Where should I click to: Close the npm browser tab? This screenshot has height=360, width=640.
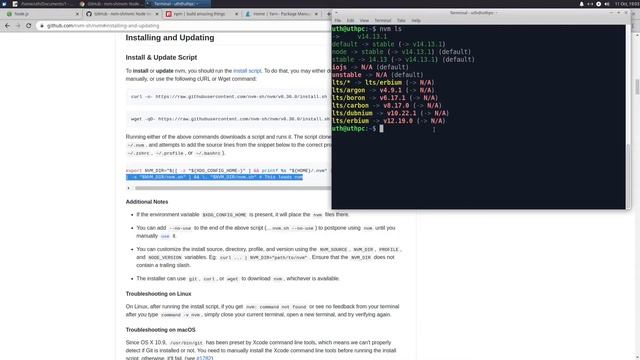(x=236, y=14)
